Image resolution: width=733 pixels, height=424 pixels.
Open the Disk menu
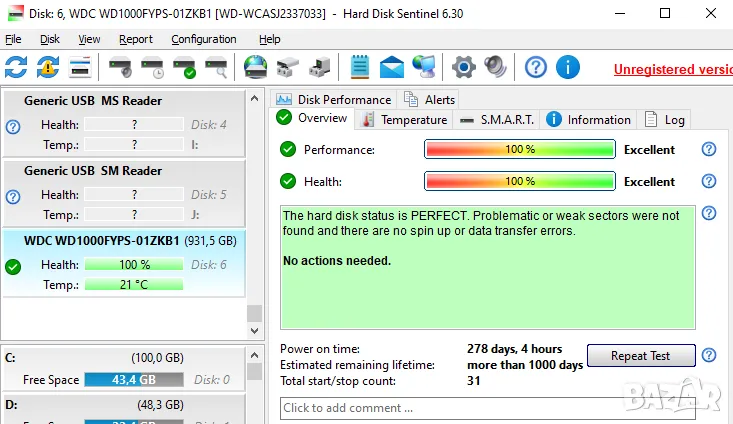click(x=50, y=39)
